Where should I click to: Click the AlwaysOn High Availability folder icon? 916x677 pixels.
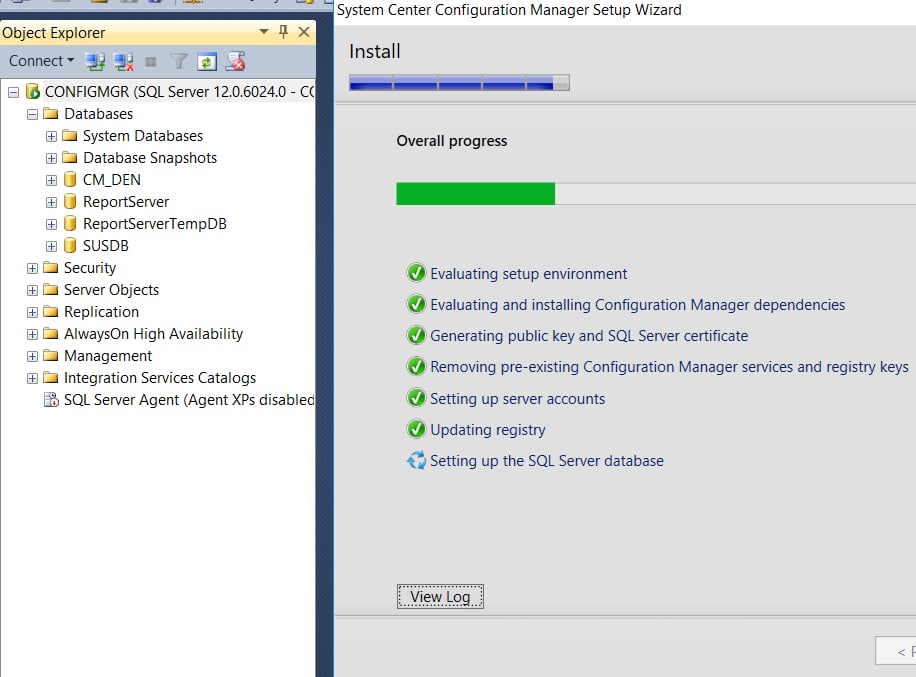[51, 333]
